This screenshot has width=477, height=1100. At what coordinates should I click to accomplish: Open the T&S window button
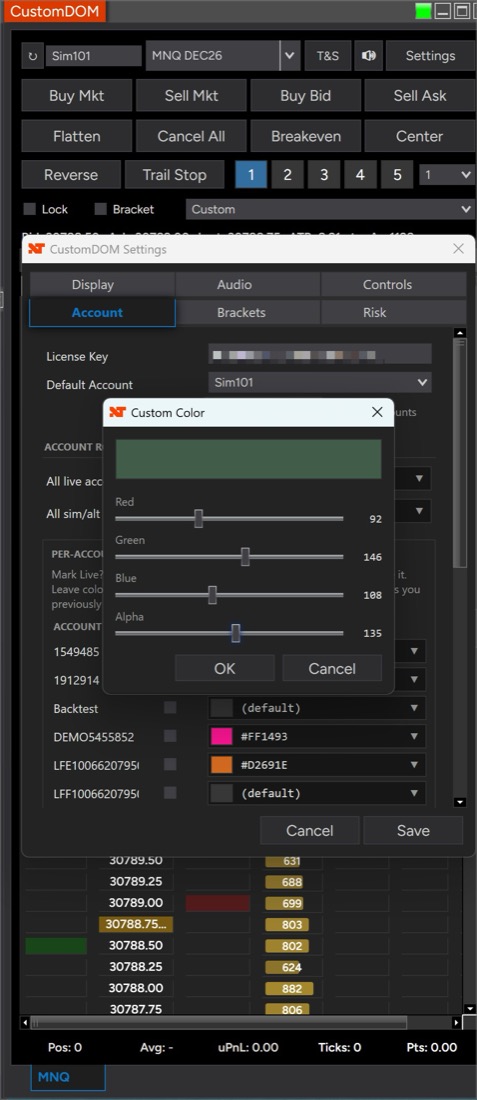[328, 56]
